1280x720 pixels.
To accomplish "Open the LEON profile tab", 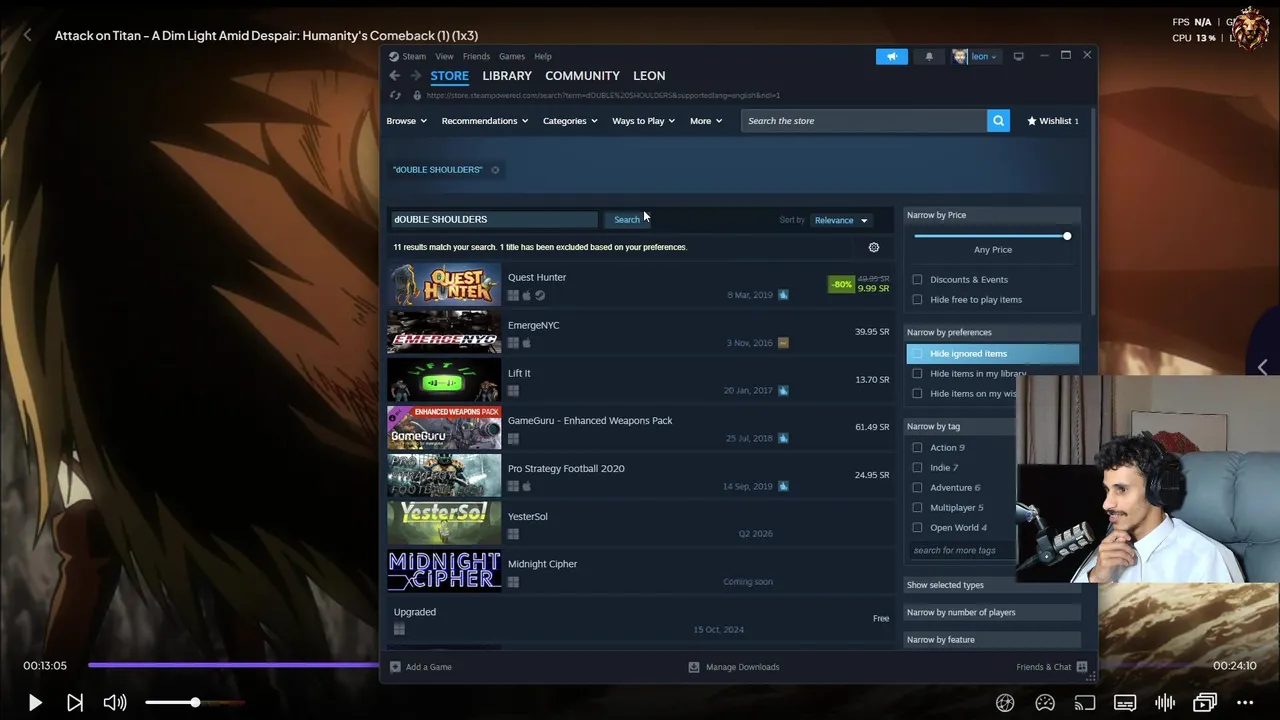I will (x=649, y=76).
